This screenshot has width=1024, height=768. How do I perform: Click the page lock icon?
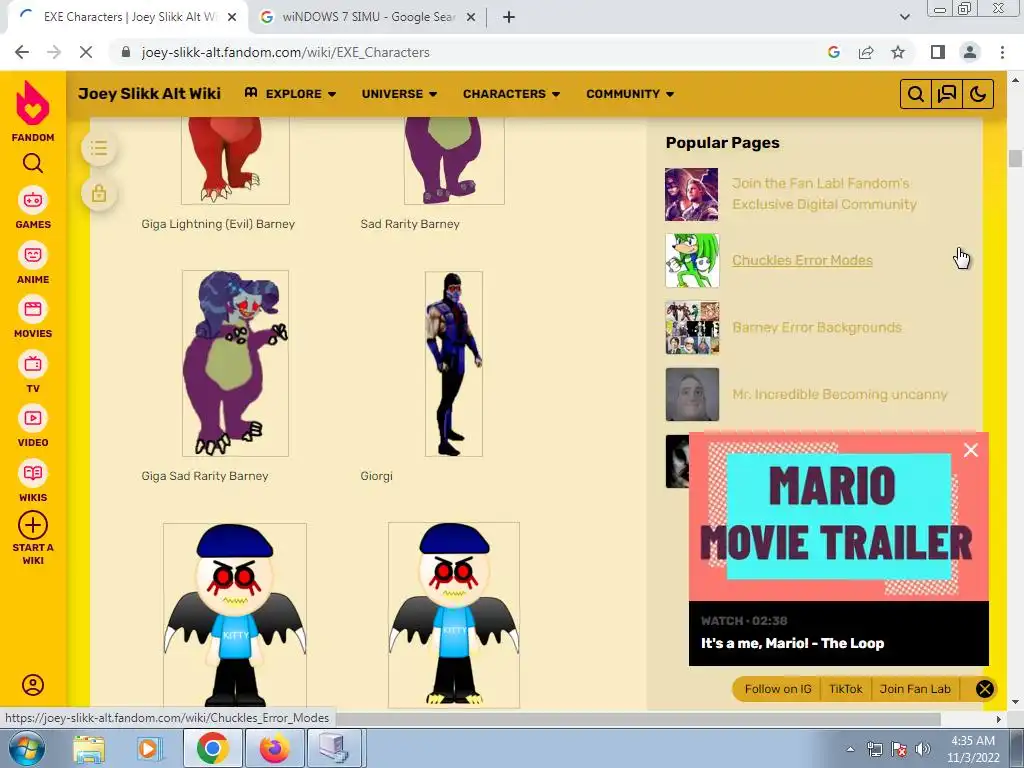coord(99,194)
